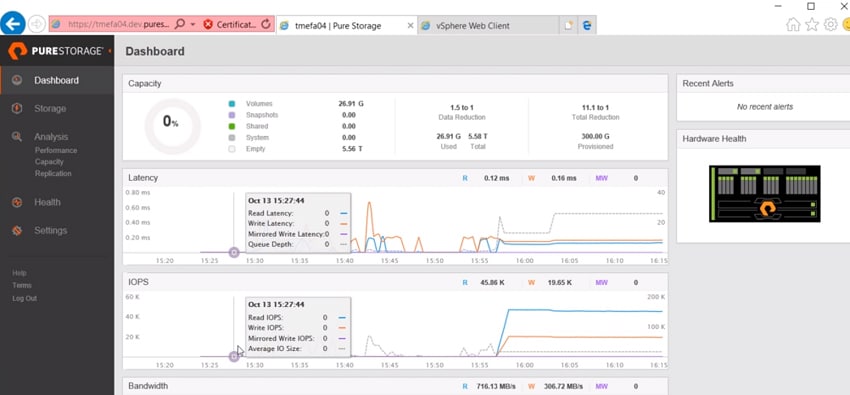Open browser Tools gear icon
Viewport: 850px width, 395px height.
[x=830, y=24]
